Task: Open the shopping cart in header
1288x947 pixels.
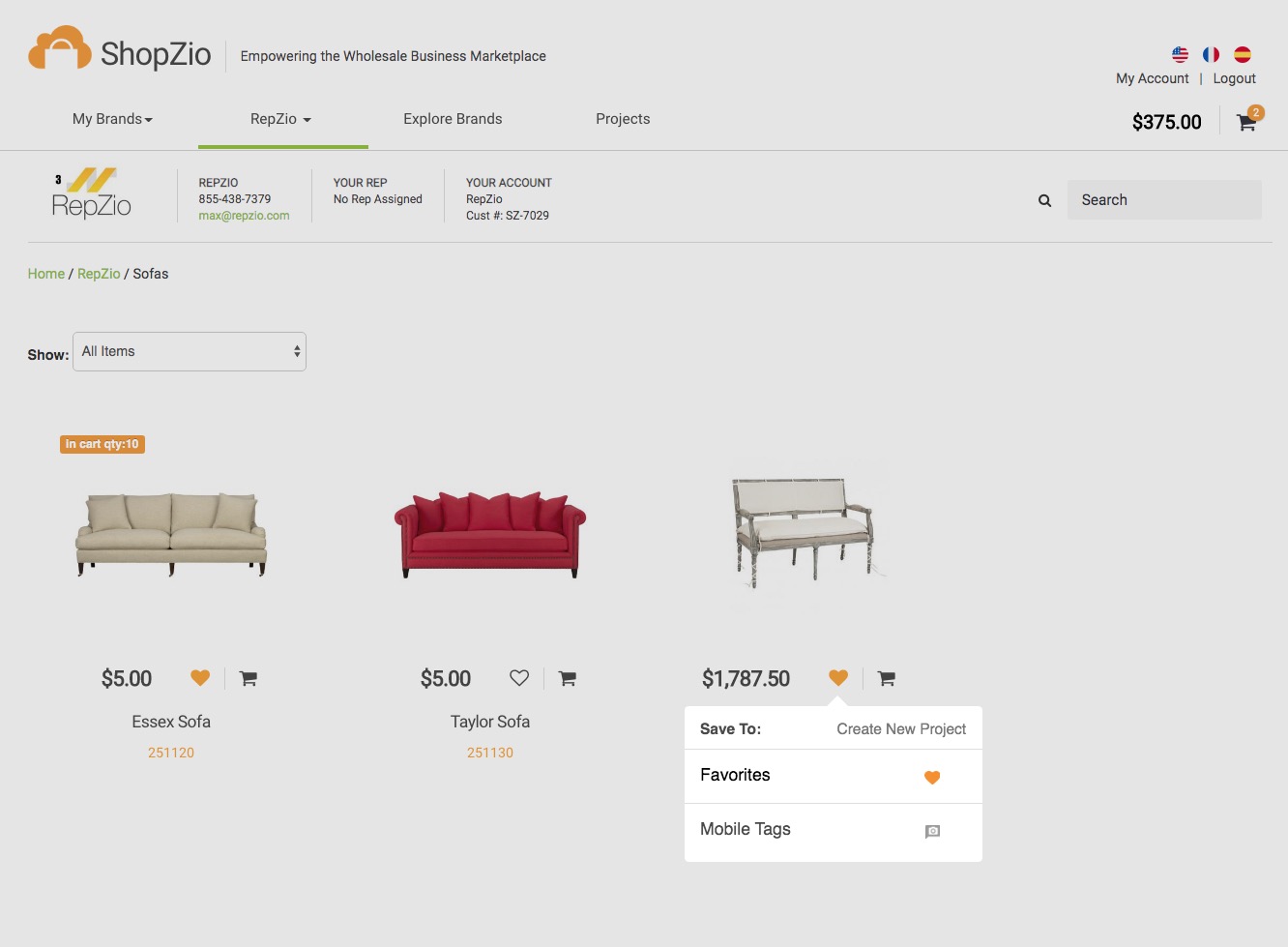Action: pos(1246,122)
